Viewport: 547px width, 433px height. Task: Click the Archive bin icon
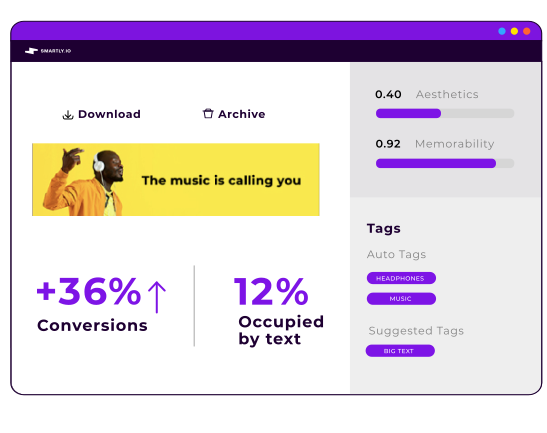pos(208,113)
